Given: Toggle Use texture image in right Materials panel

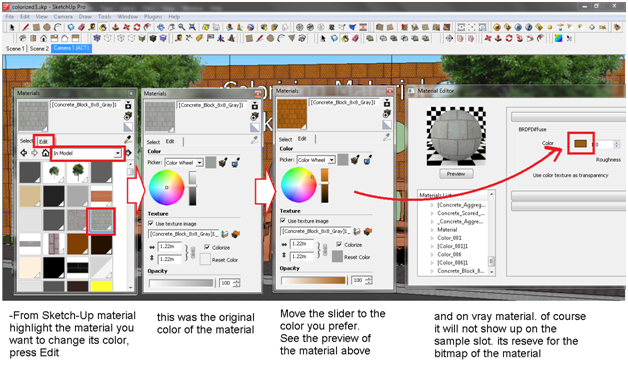Looking at the screenshot, I should pos(283,221).
